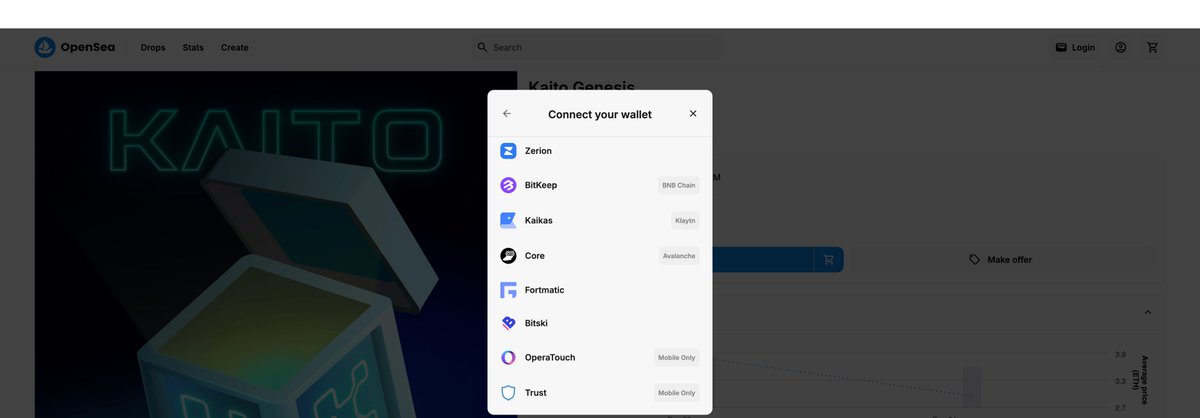Select the OperaTouch wallet option
The width and height of the screenshot is (1200, 418).
(600, 357)
